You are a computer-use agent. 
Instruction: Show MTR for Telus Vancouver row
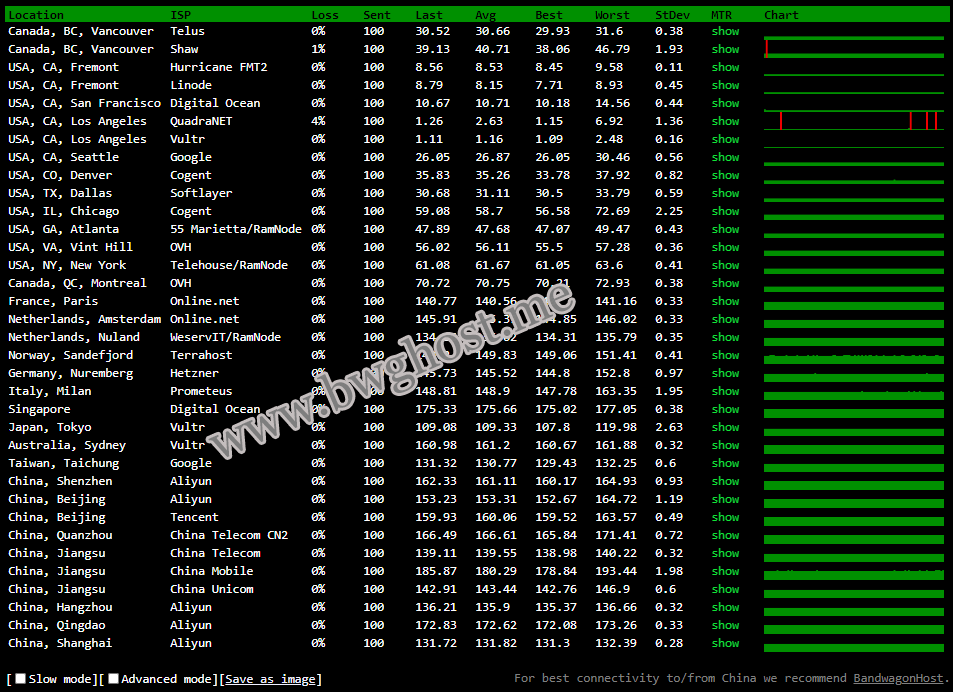[725, 31]
